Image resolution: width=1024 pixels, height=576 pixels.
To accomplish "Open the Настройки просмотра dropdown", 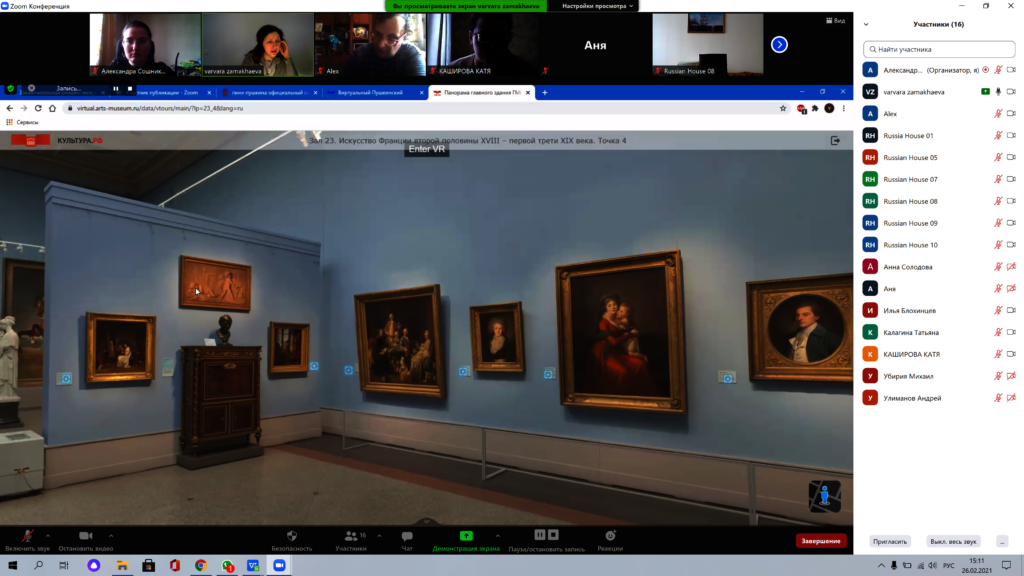I will click(598, 6).
